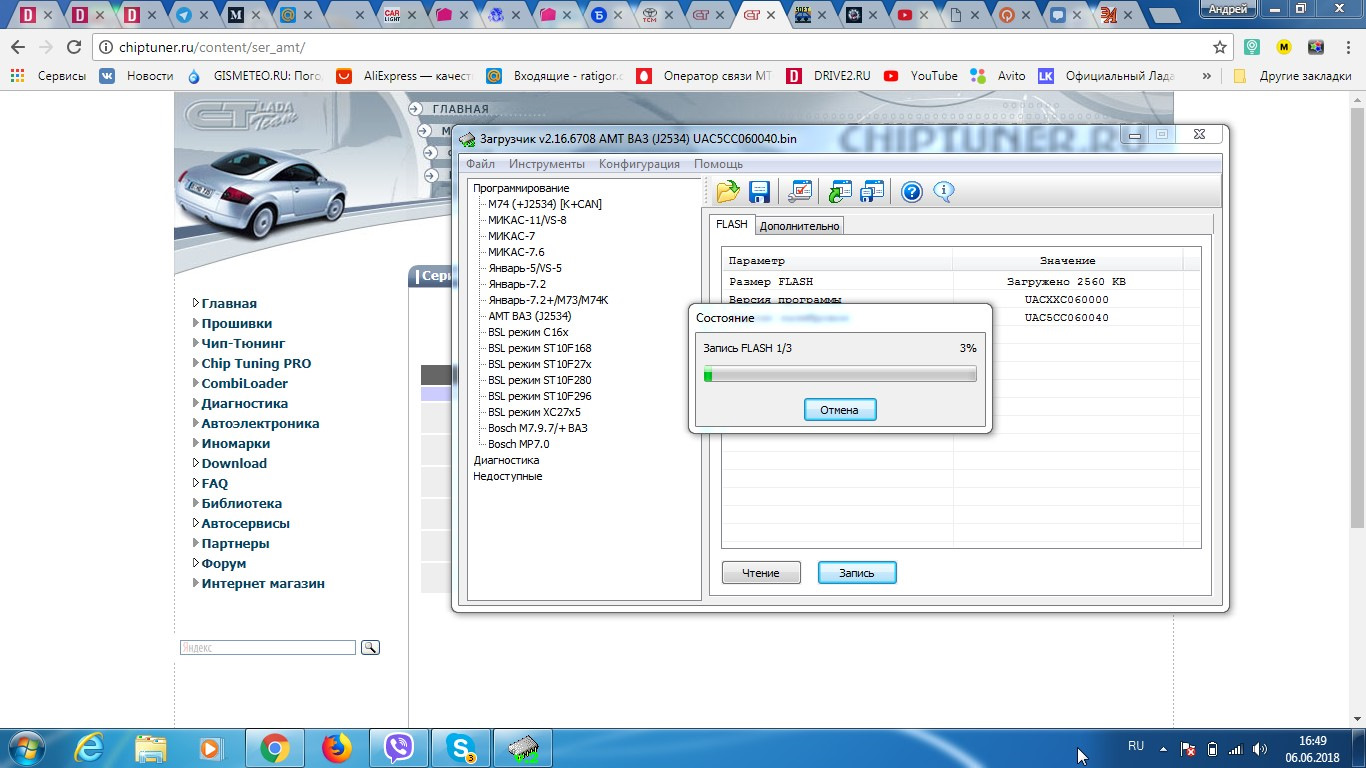Open Помощь menu
The width and height of the screenshot is (1366, 768).
(x=718, y=164)
